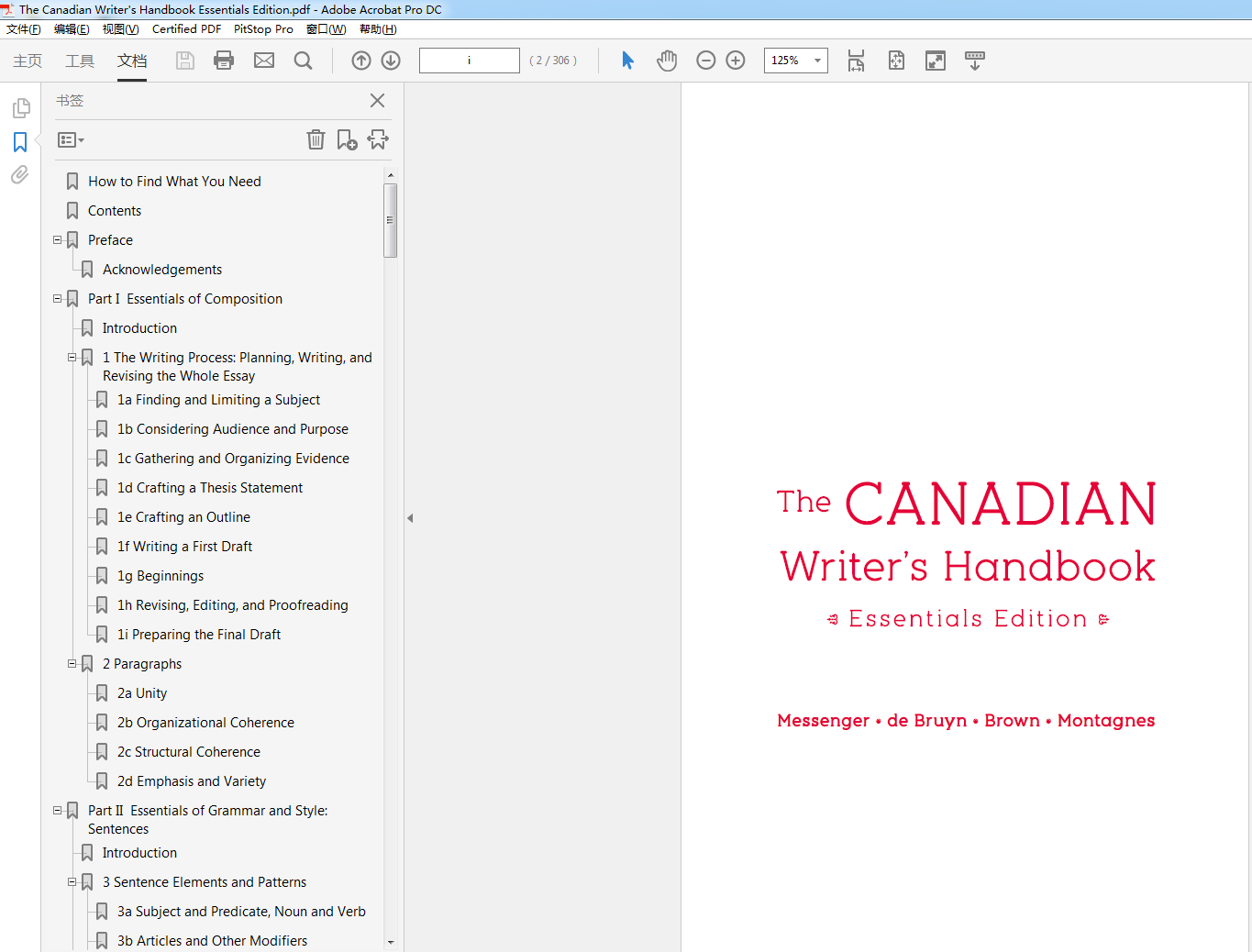The width and height of the screenshot is (1252, 952).
Task: Select 1e Crafting an Outline bookmark
Action: pos(183,517)
